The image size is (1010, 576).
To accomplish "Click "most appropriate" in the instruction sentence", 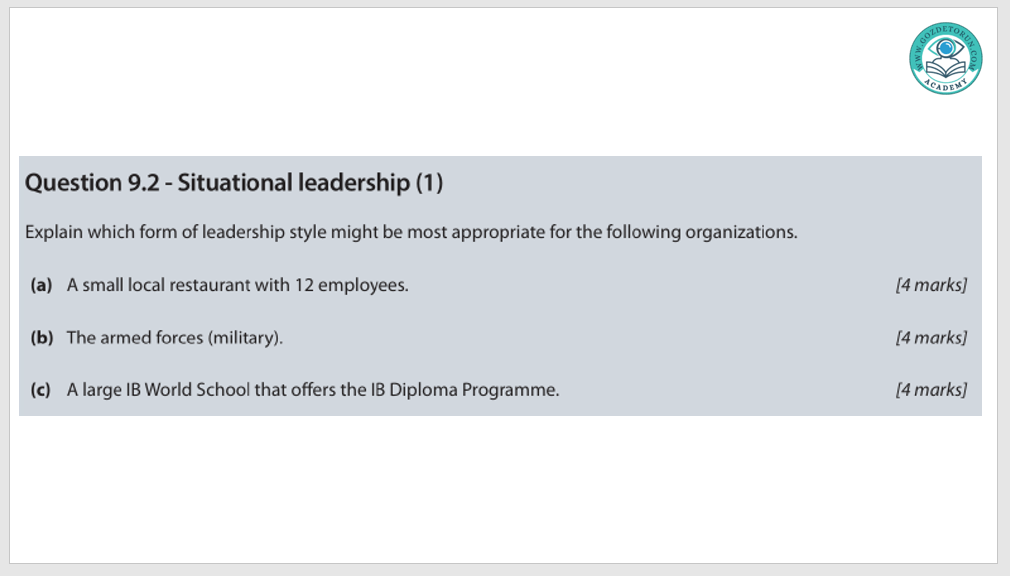I will pos(498,232).
